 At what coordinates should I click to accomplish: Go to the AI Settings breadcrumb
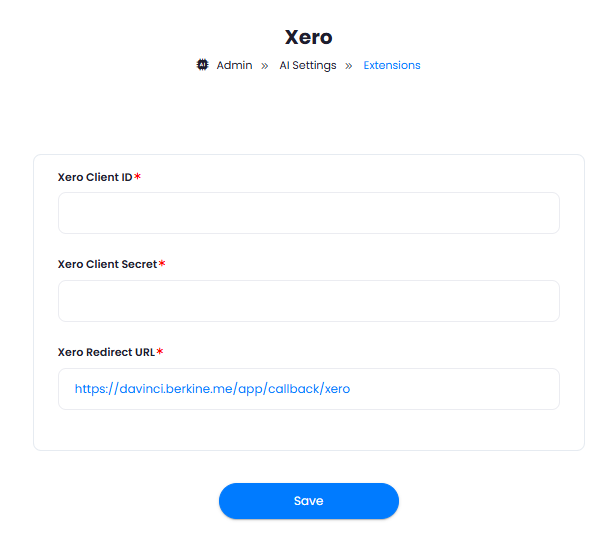(308, 65)
